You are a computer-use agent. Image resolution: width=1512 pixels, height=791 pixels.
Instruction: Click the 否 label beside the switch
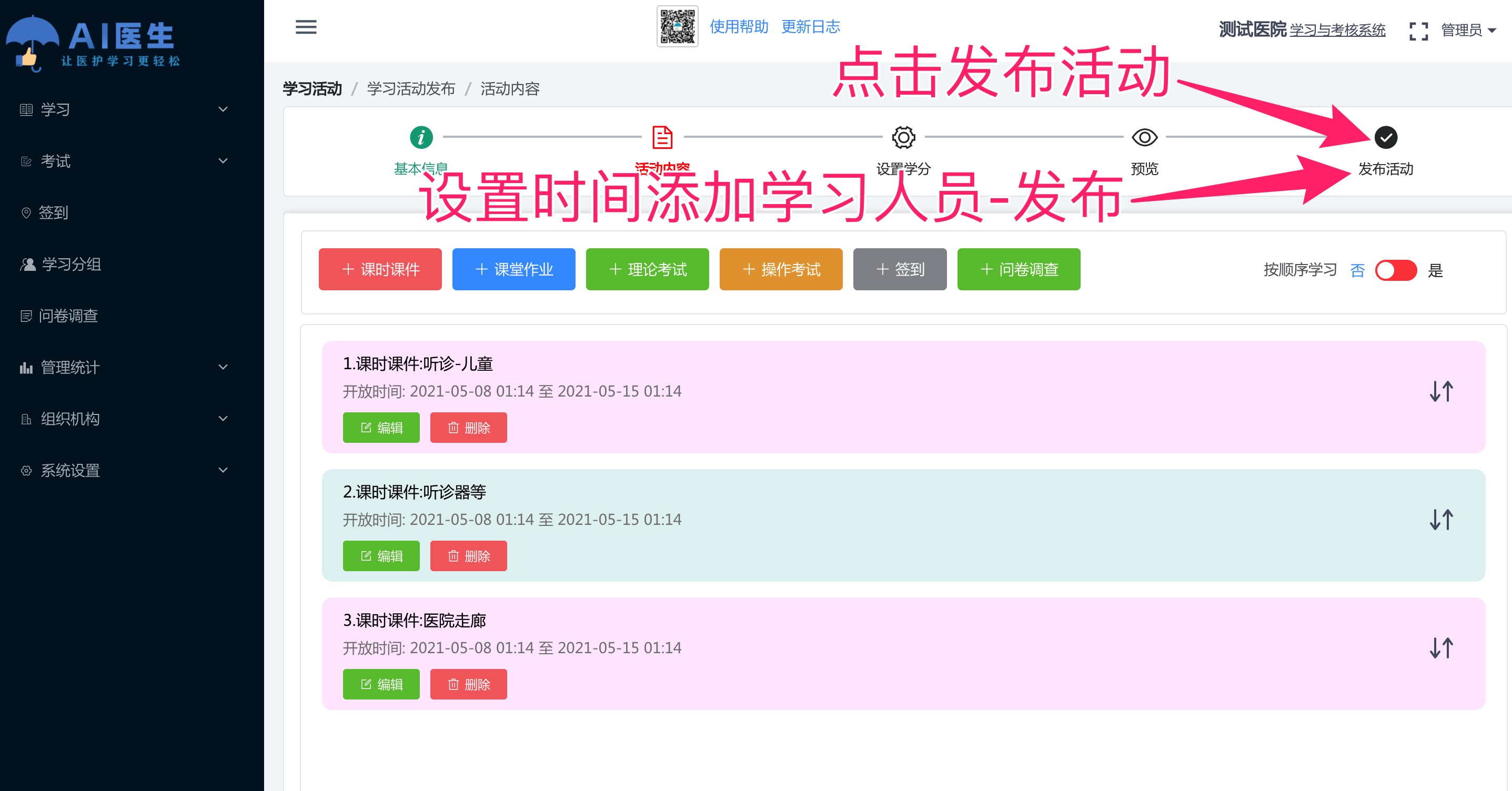[x=1357, y=270]
